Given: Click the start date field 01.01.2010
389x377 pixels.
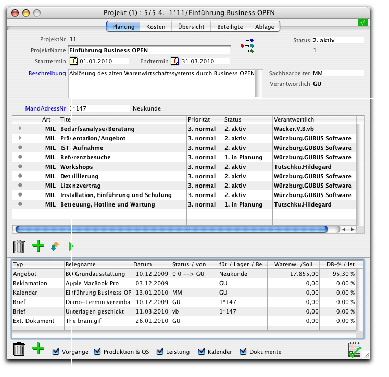Looking at the screenshot, I should tap(104, 61).
